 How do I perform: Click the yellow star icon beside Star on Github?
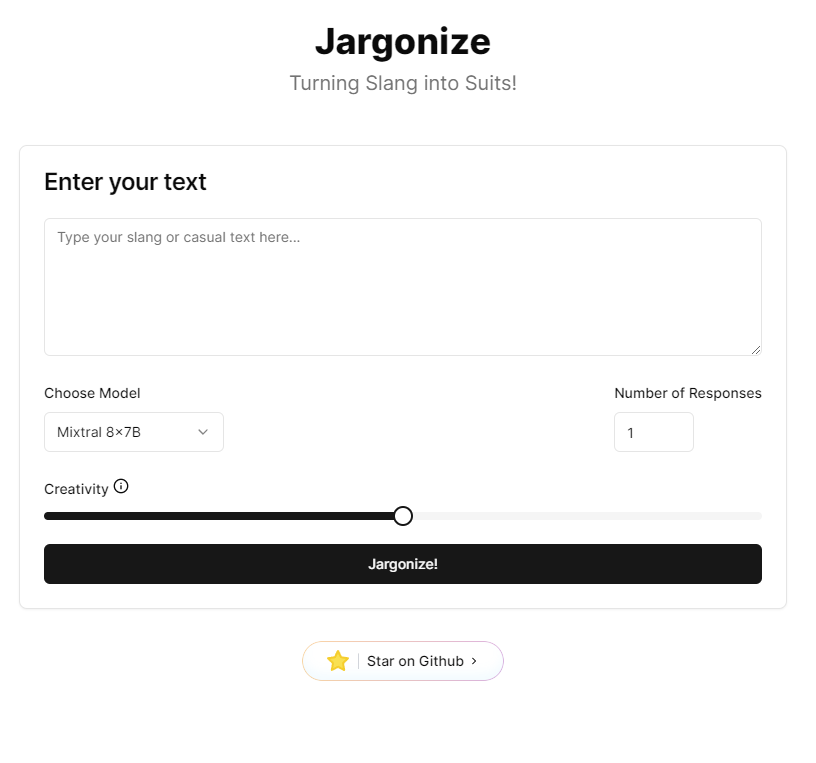click(337, 661)
